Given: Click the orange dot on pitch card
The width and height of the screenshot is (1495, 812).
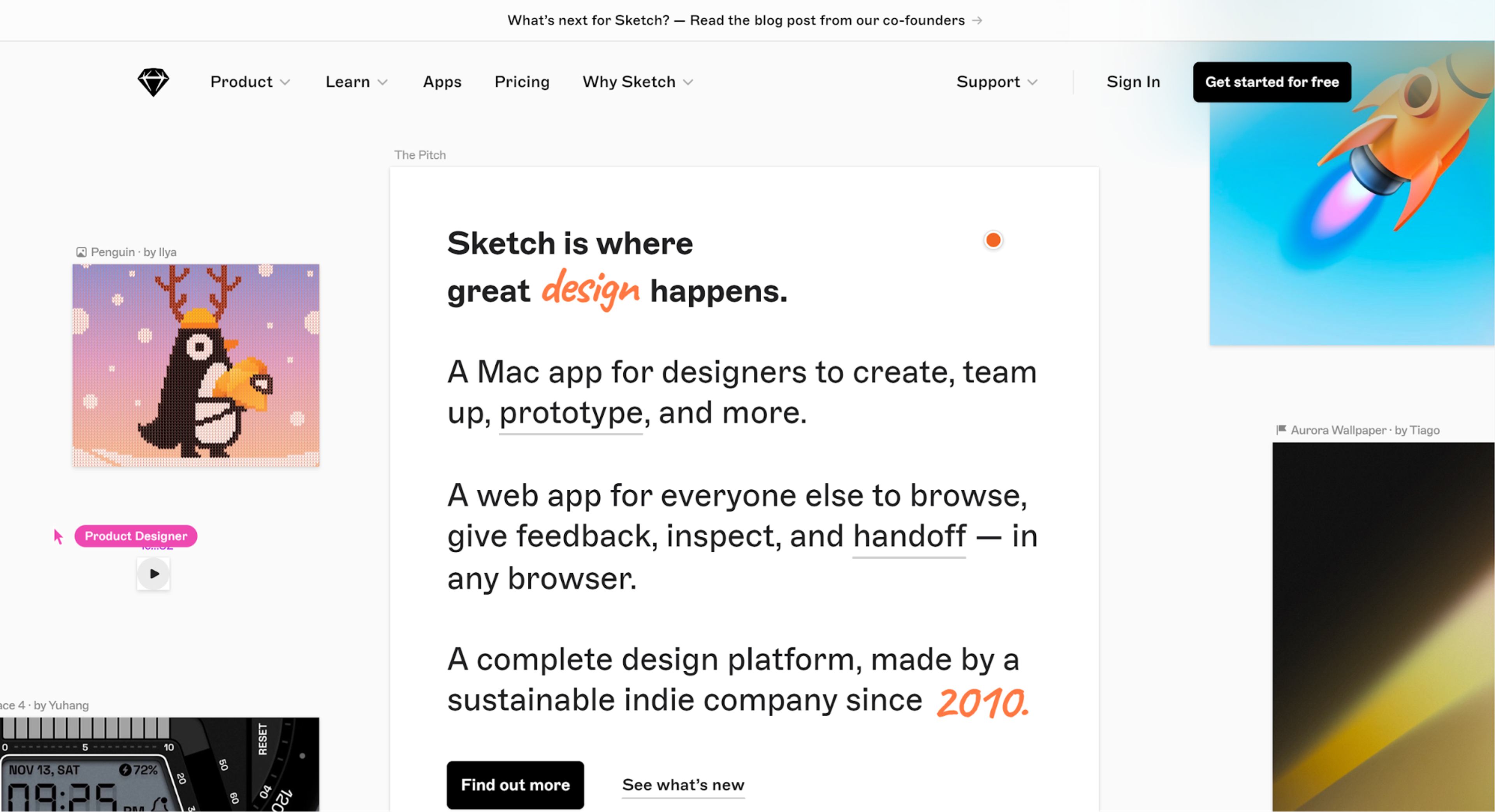Looking at the screenshot, I should click(x=993, y=240).
